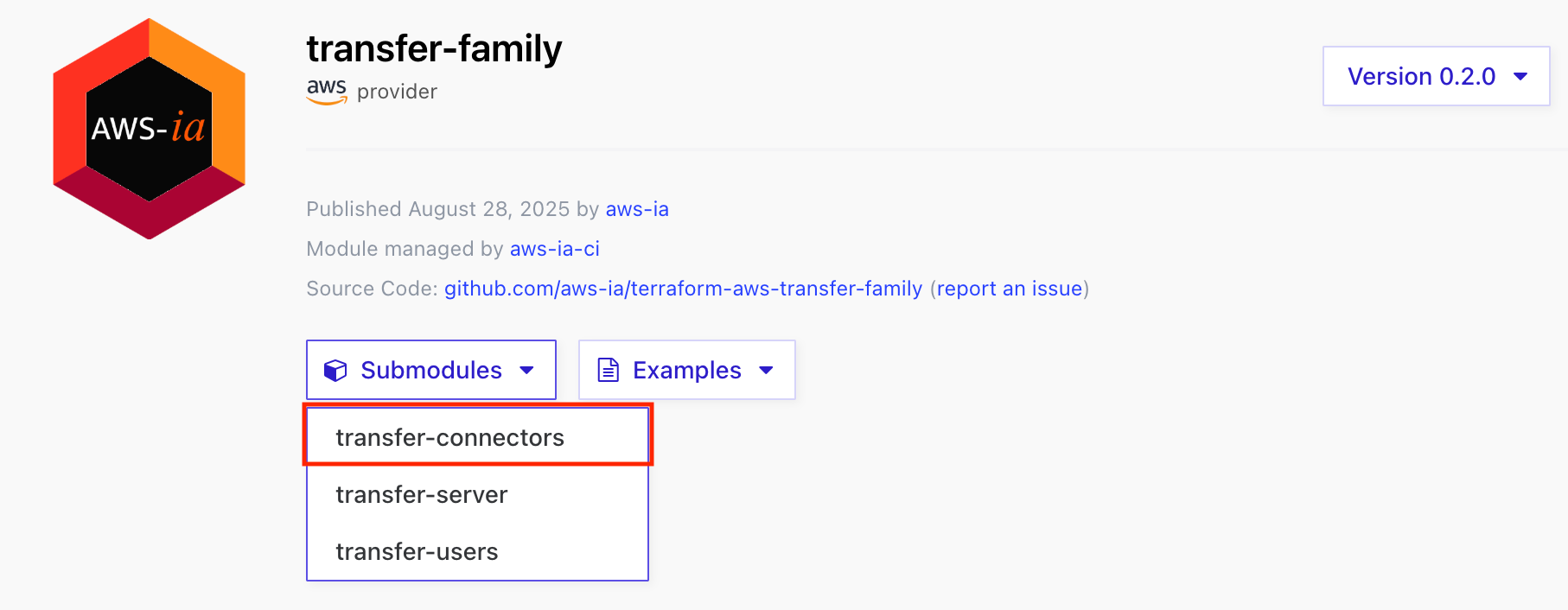Screen dimensions: 1568x610
Task: Select transfer-users submodule
Action: pos(477,551)
